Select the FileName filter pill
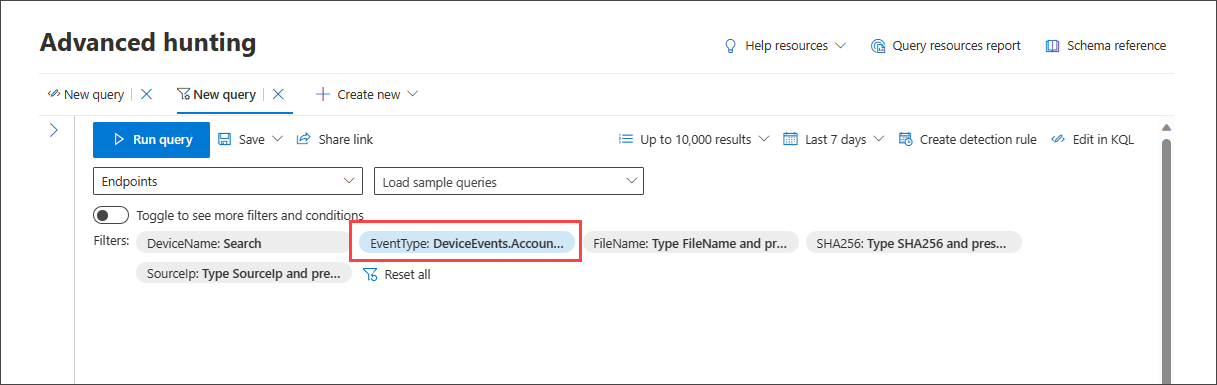1217x385 pixels. tap(690, 243)
